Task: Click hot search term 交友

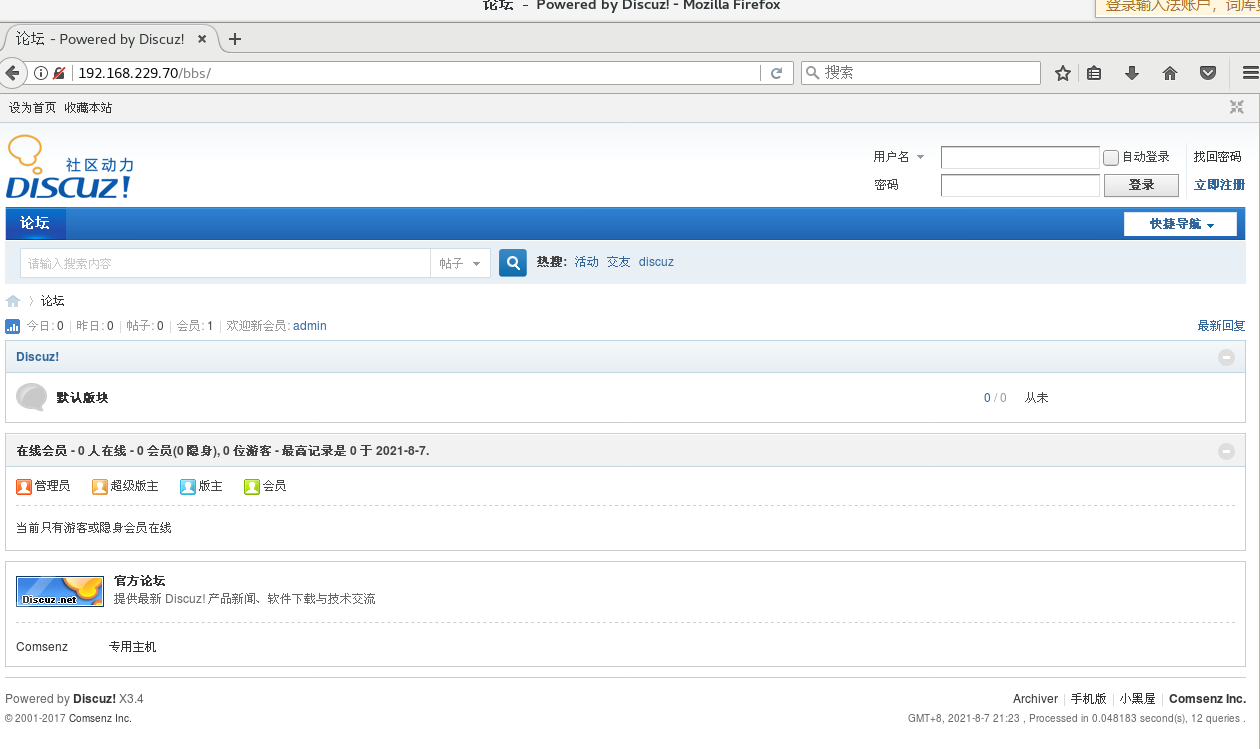Action: 619,262
